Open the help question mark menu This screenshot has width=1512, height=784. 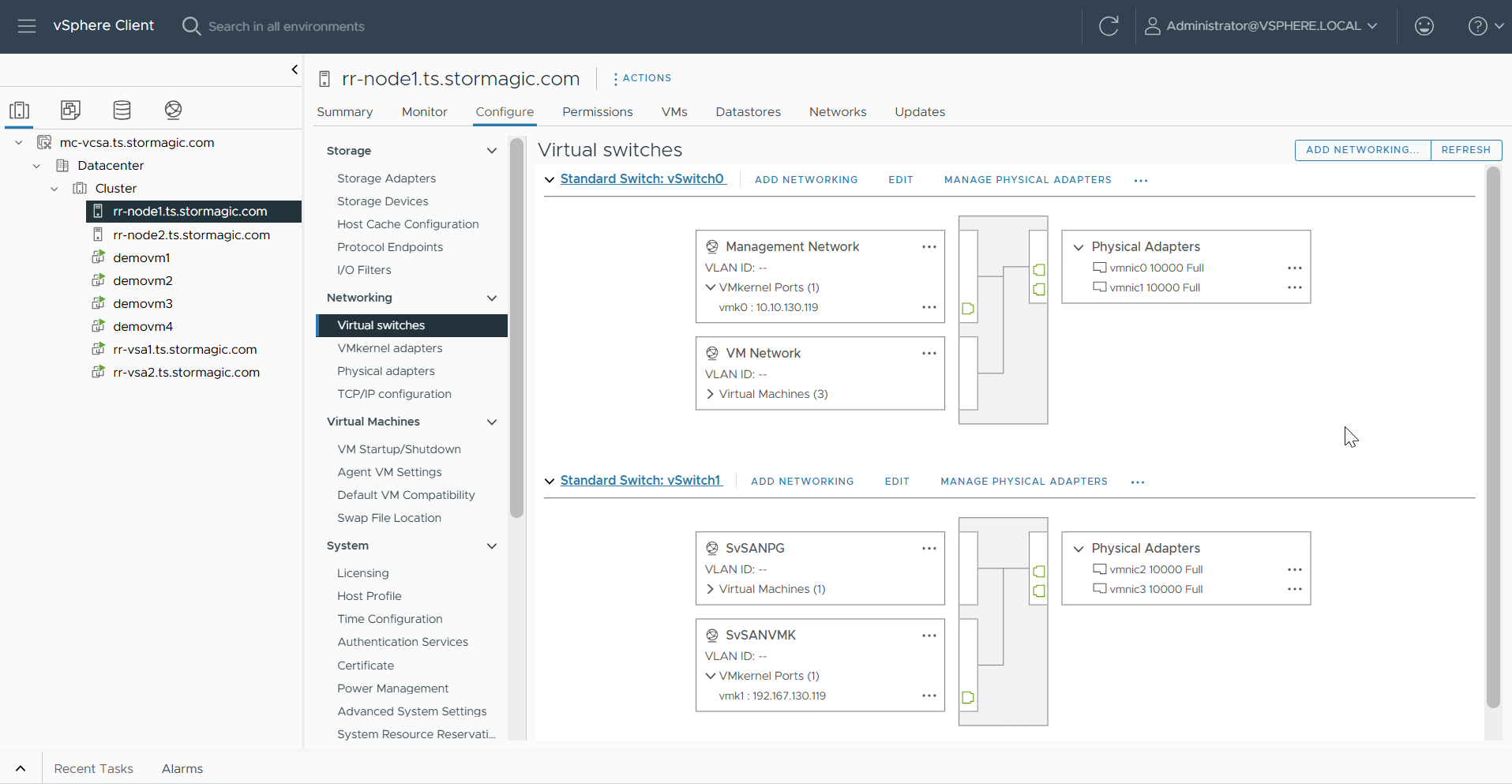click(1485, 26)
